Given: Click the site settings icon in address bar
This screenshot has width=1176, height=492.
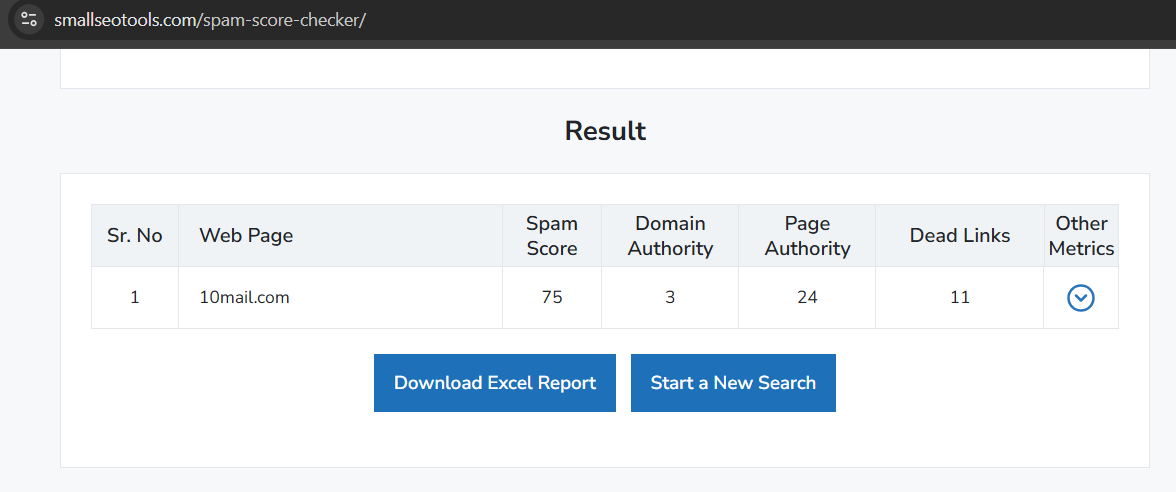Looking at the screenshot, I should click(29, 19).
